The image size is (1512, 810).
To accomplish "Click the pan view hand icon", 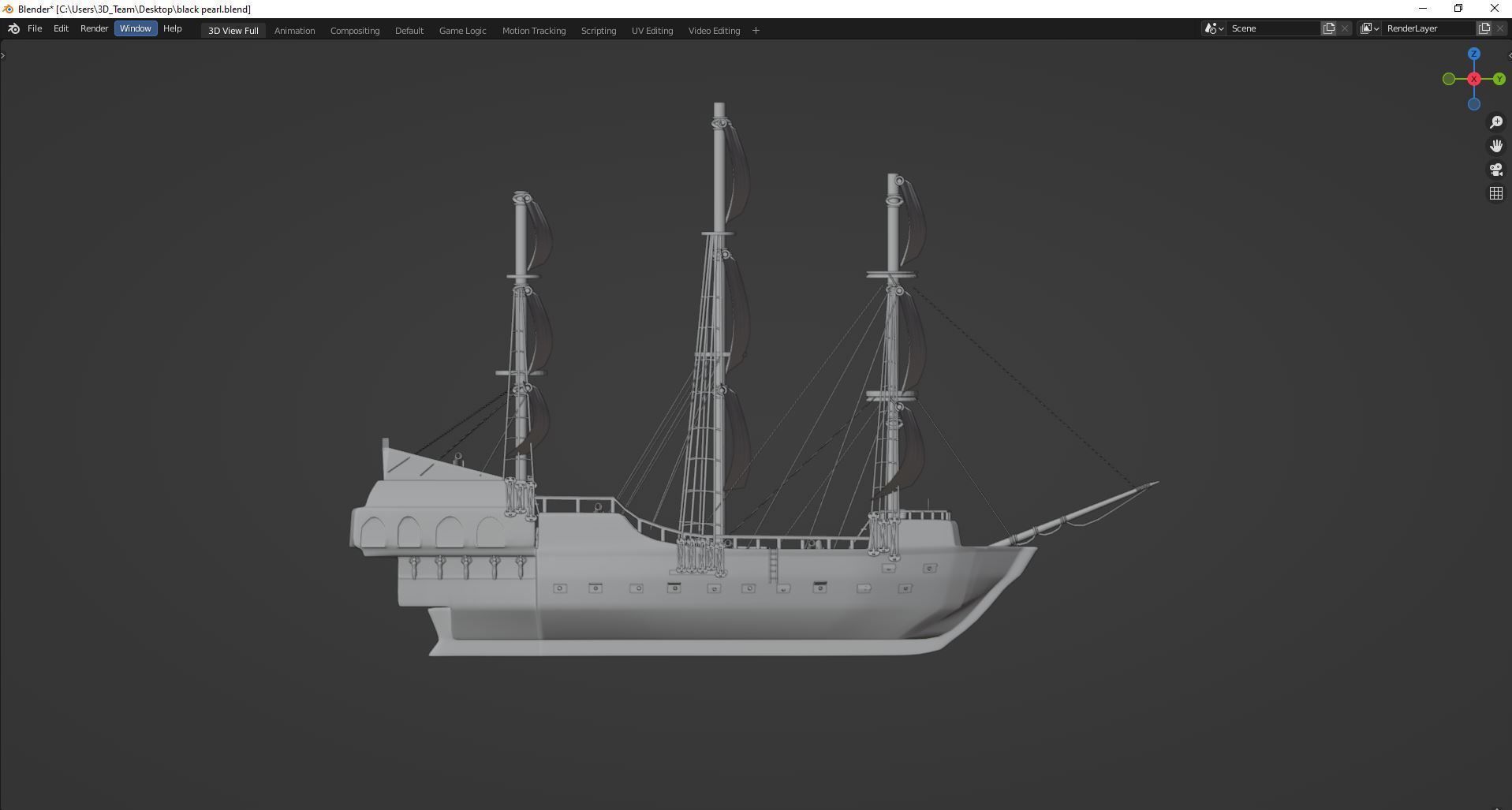I will tap(1496, 146).
